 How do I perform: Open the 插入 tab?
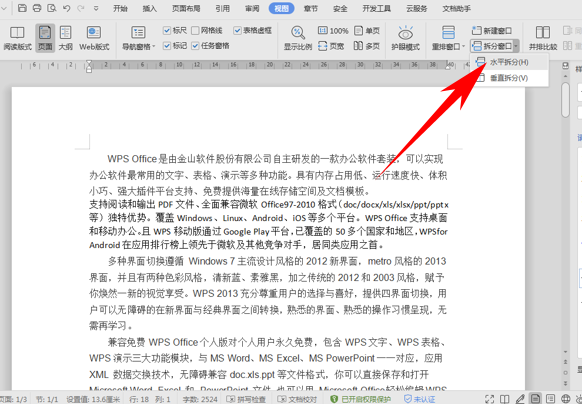pyautogui.click(x=149, y=8)
